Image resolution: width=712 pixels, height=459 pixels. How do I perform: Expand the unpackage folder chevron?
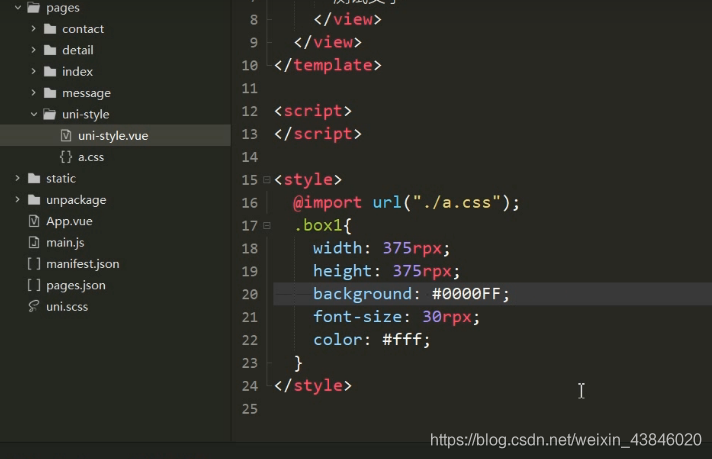[17, 199]
